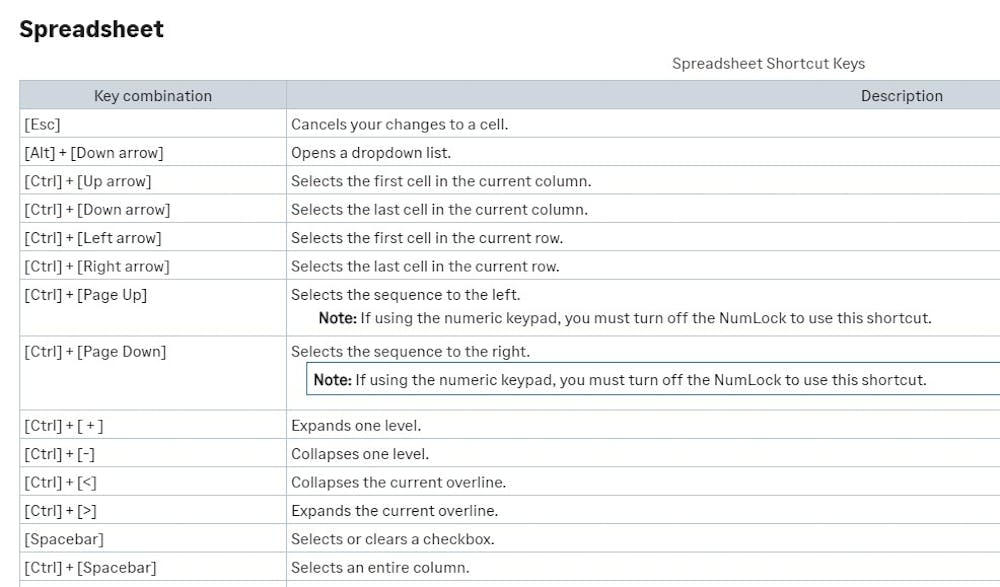The width and height of the screenshot is (1000, 587).
Task: Click 'Opens a dropdown list' description
Action: point(371,153)
